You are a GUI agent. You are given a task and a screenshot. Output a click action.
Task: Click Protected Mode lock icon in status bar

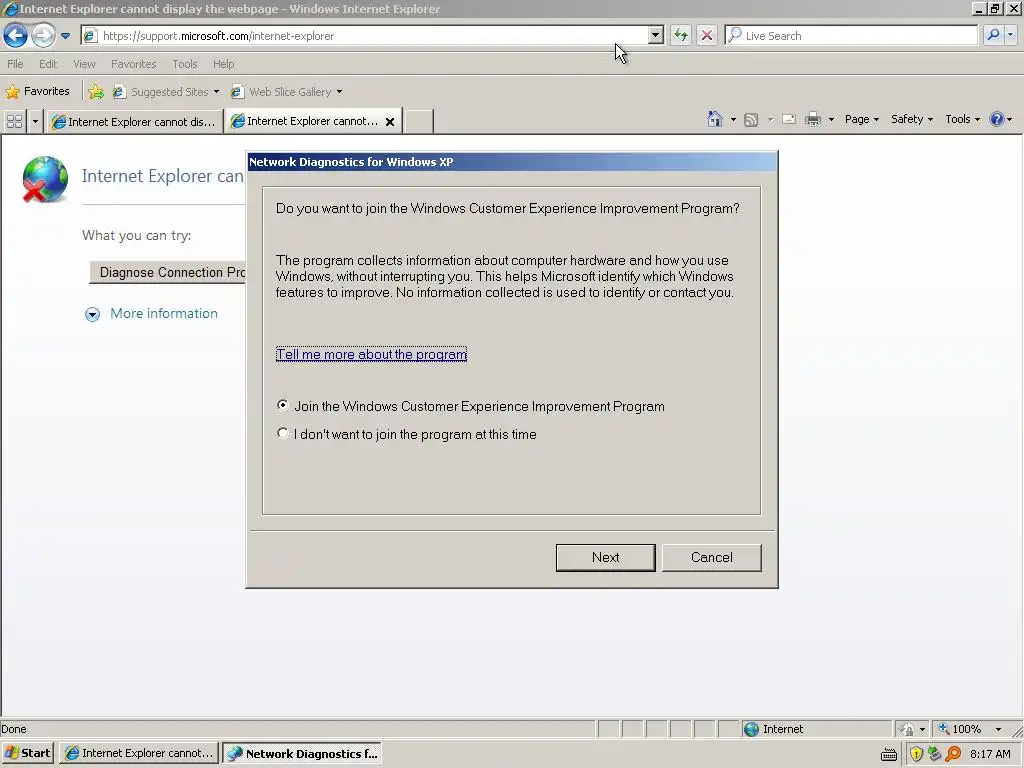pyautogui.click(x=906, y=729)
